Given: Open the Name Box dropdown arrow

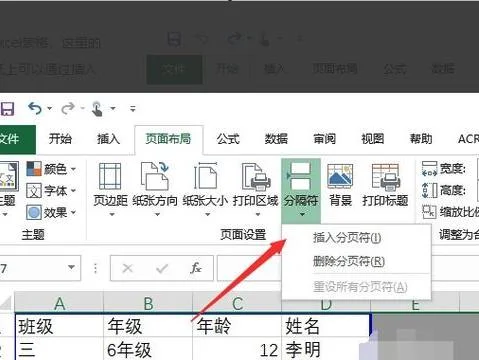Looking at the screenshot, I should pyautogui.click(x=71, y=267).
